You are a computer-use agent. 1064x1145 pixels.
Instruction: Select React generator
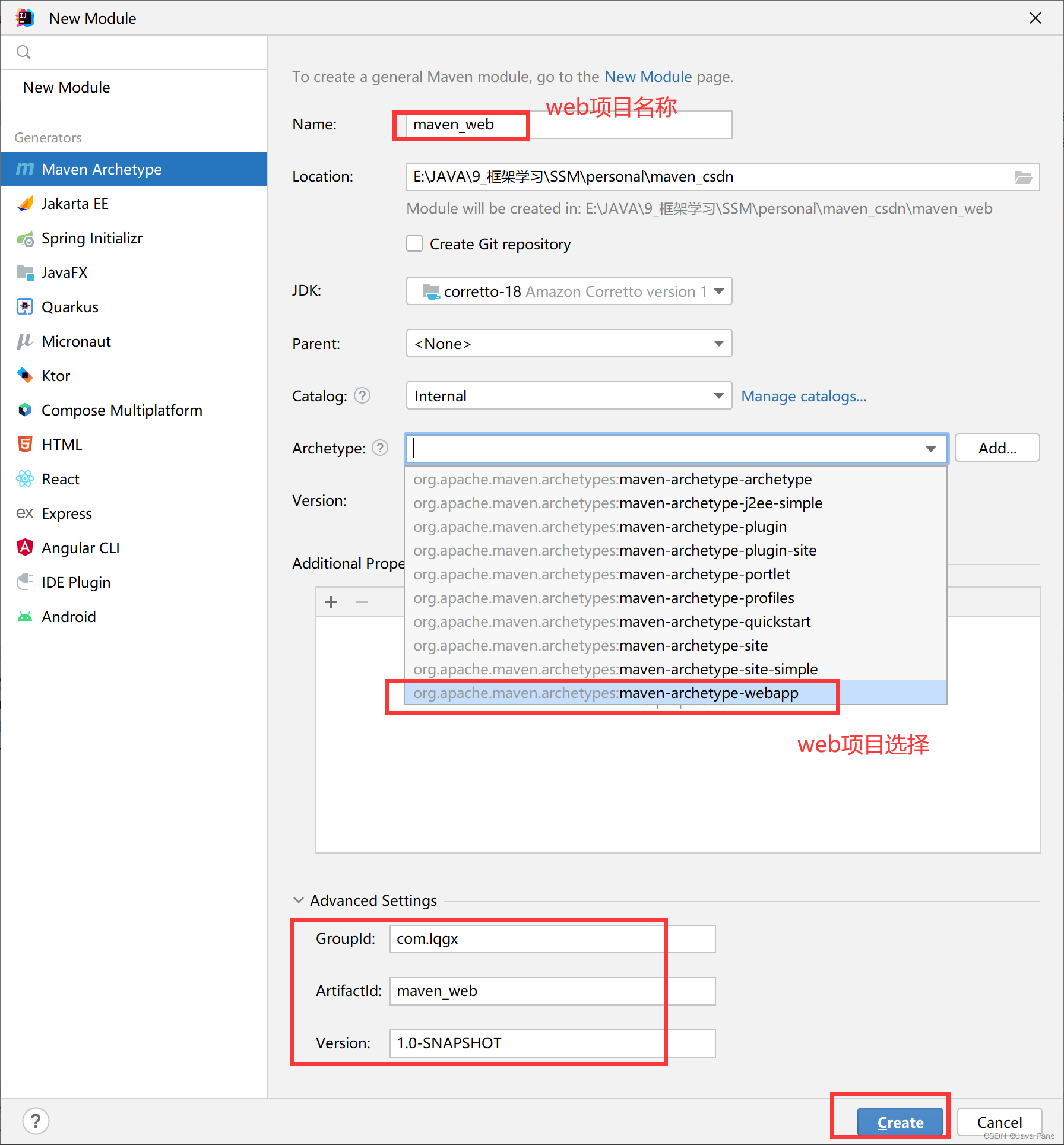[134, 479]
